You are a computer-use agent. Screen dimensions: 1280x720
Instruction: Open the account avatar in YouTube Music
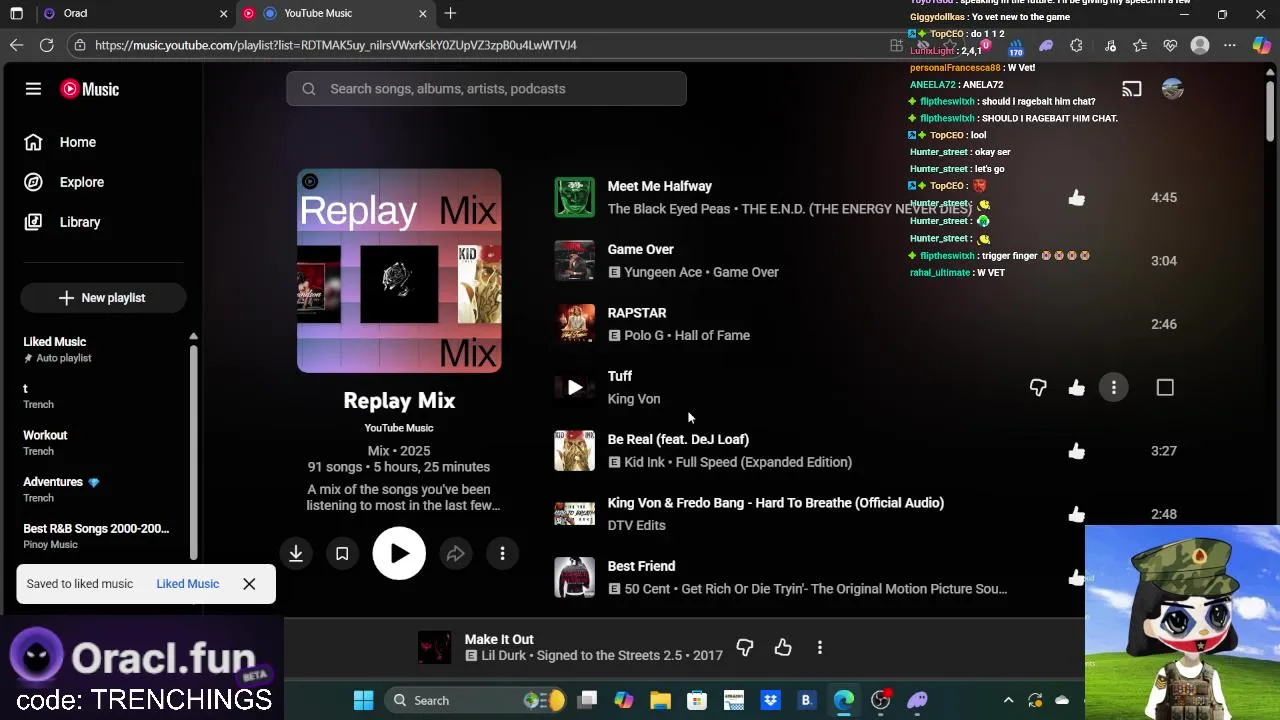point(1173,89)
